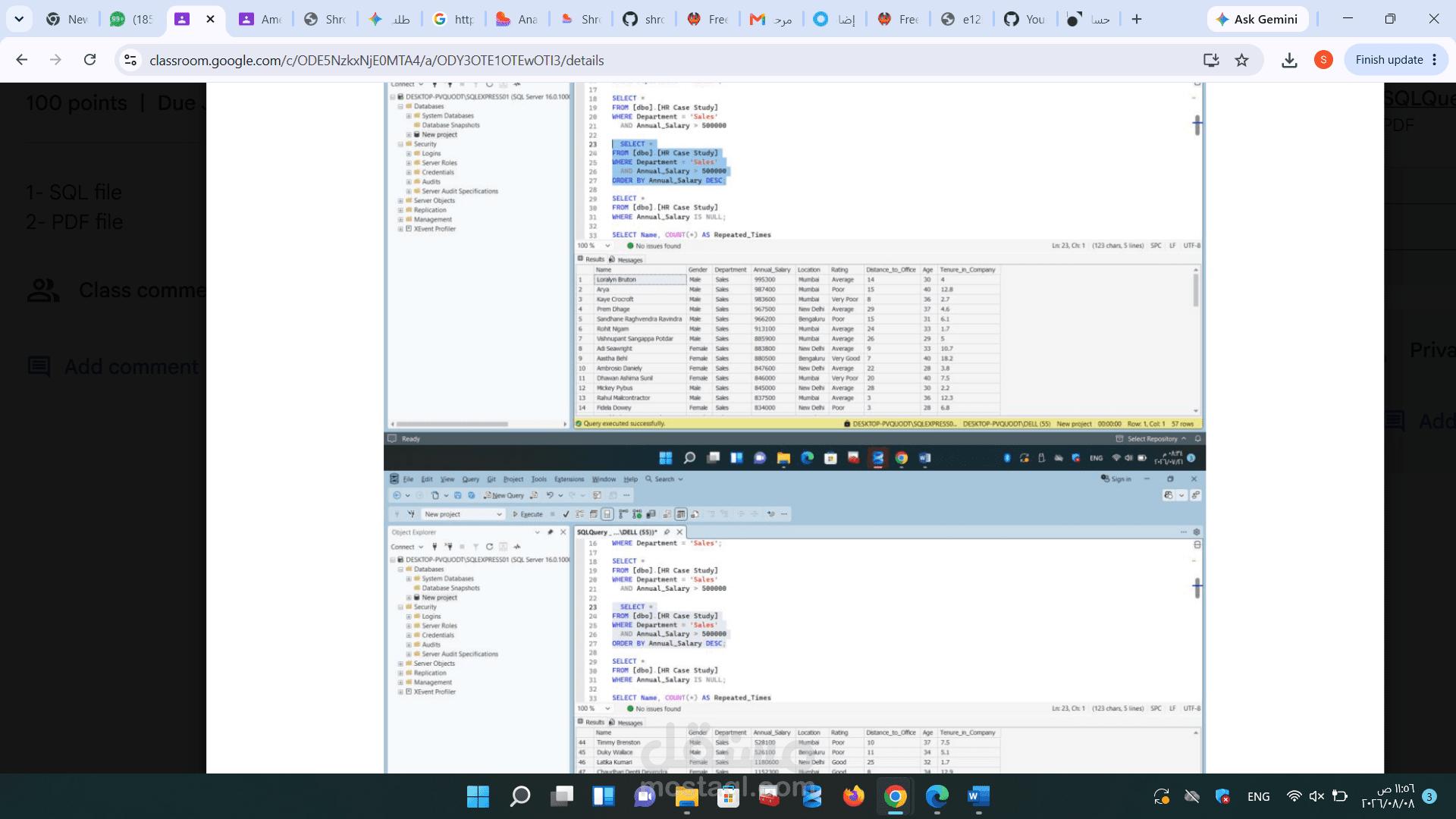This screenshot has width=1456, height=819.
Task: Open a new Chrome tab
Action: [x=1136, y=19]
